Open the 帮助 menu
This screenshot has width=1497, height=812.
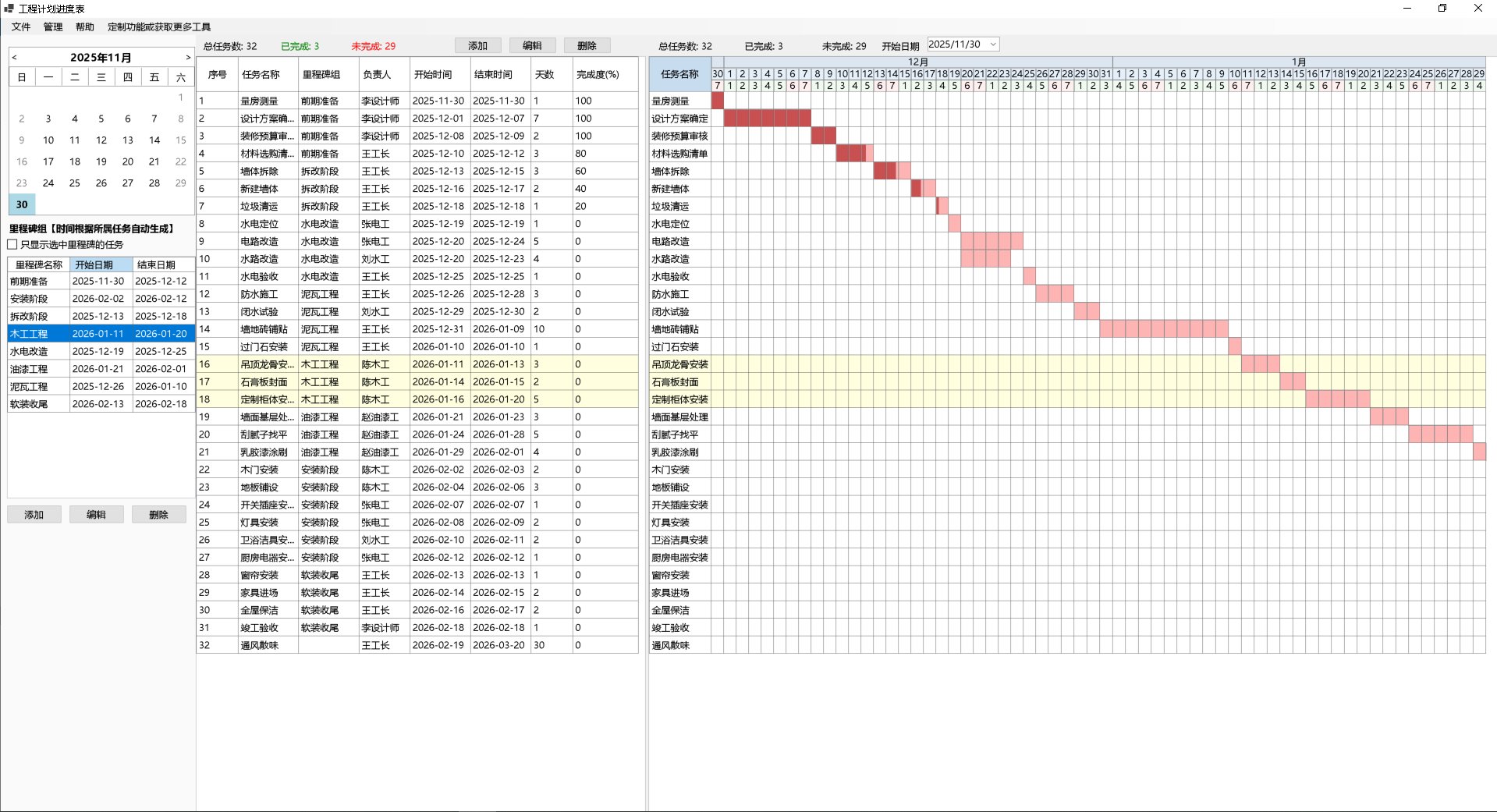[x=85, y=27]
